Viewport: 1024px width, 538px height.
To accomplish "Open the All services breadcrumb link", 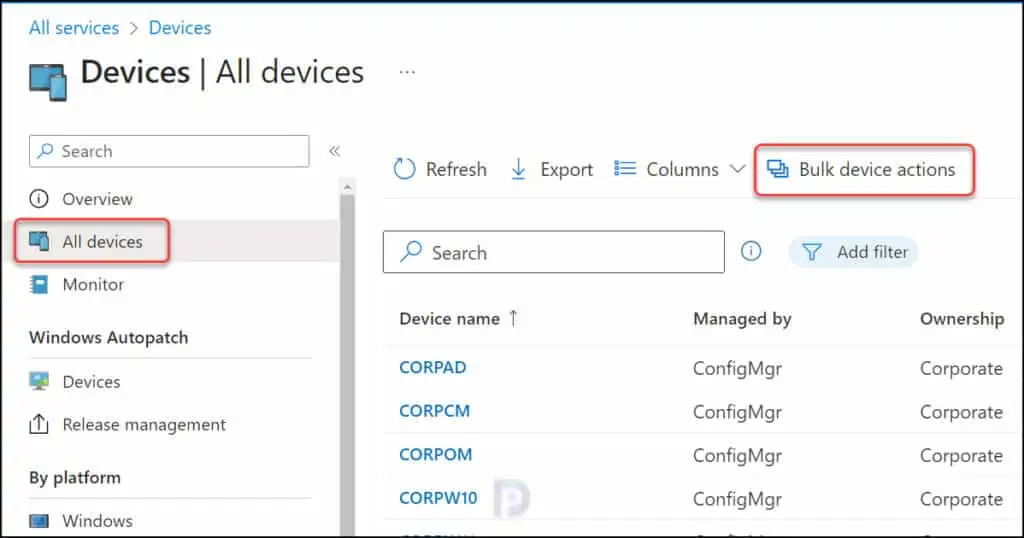I will [x=74, y=28].
